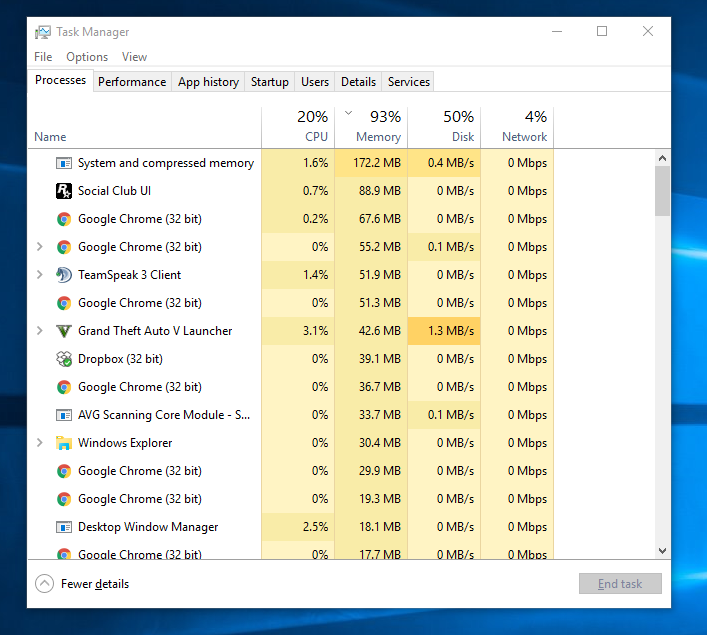Screen dimensions: 707x635
Task: Open the View menu
Action: (x=134, y=57)
